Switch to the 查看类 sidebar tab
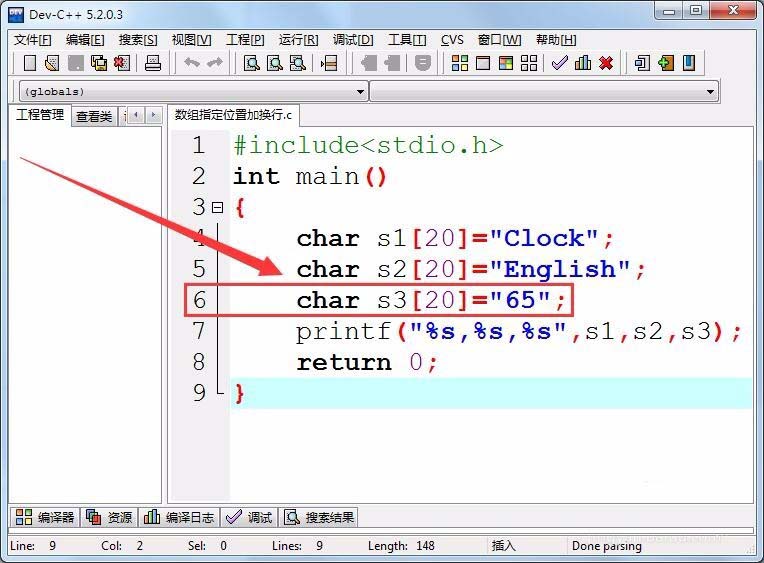Image resolution: width=764 pixels, height=563 pixels. pos(94,116)
